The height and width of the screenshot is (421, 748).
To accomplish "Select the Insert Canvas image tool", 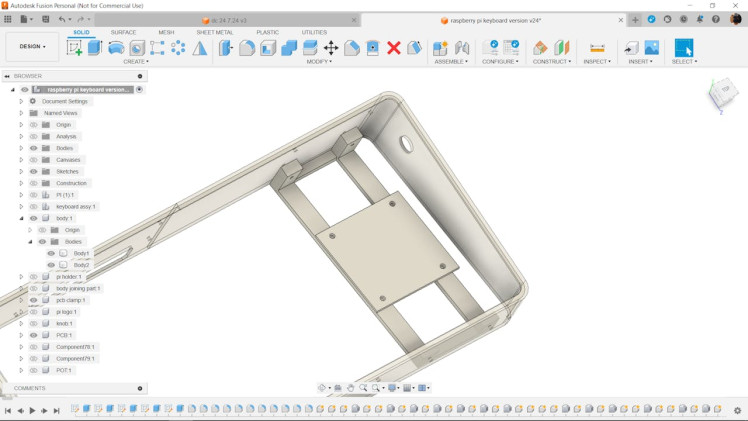I will pos(652,48).
